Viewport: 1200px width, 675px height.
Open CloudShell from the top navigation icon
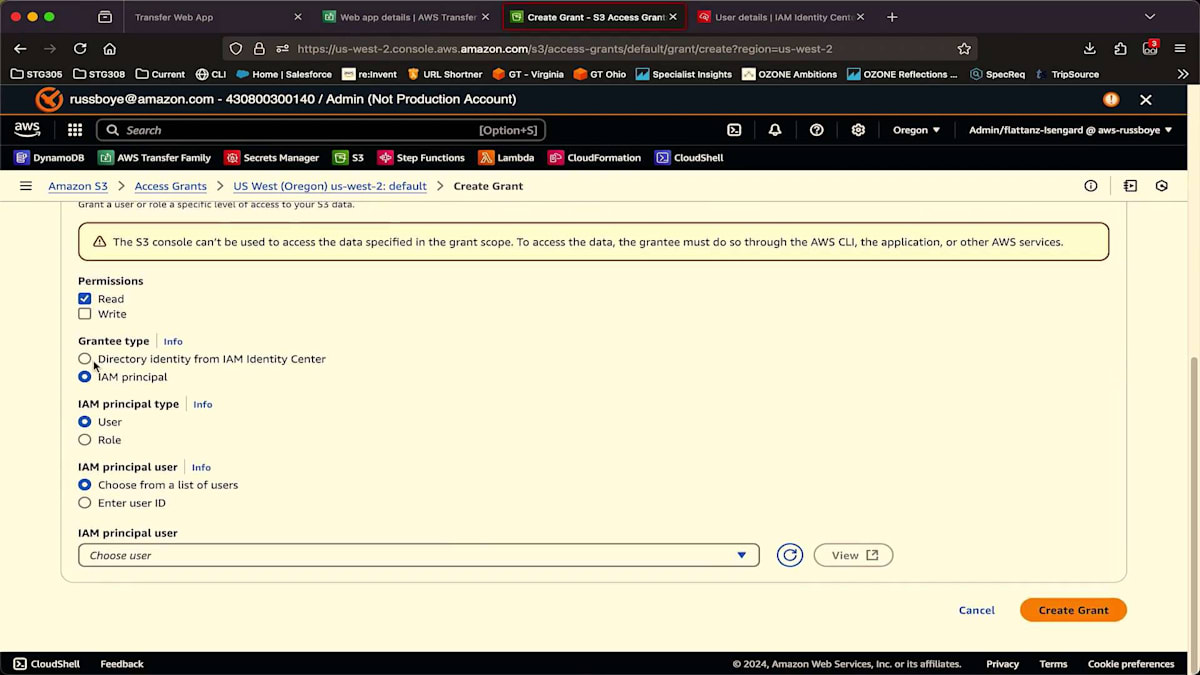click(734, 130)
